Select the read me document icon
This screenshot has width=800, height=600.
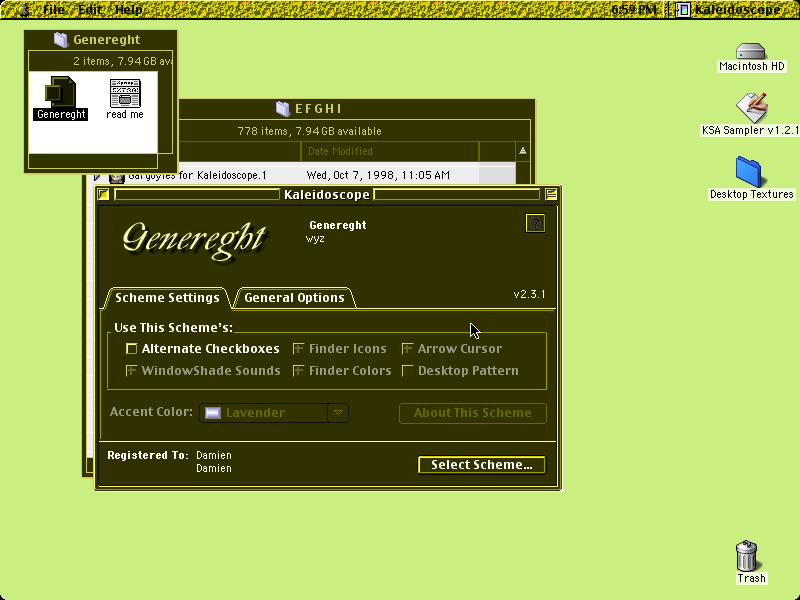tap(125, 93)
